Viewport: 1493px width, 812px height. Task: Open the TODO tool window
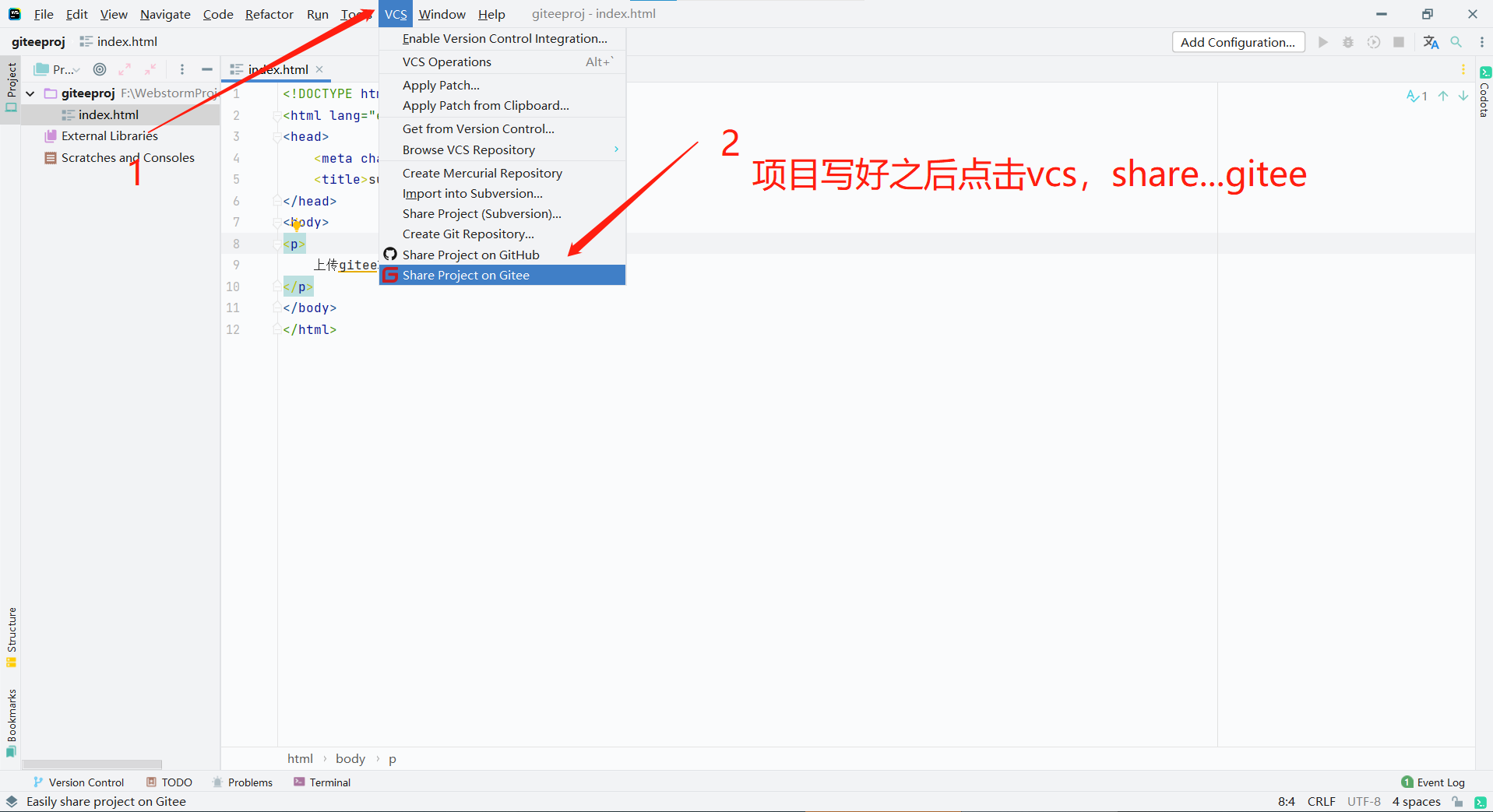coord(169,782)
